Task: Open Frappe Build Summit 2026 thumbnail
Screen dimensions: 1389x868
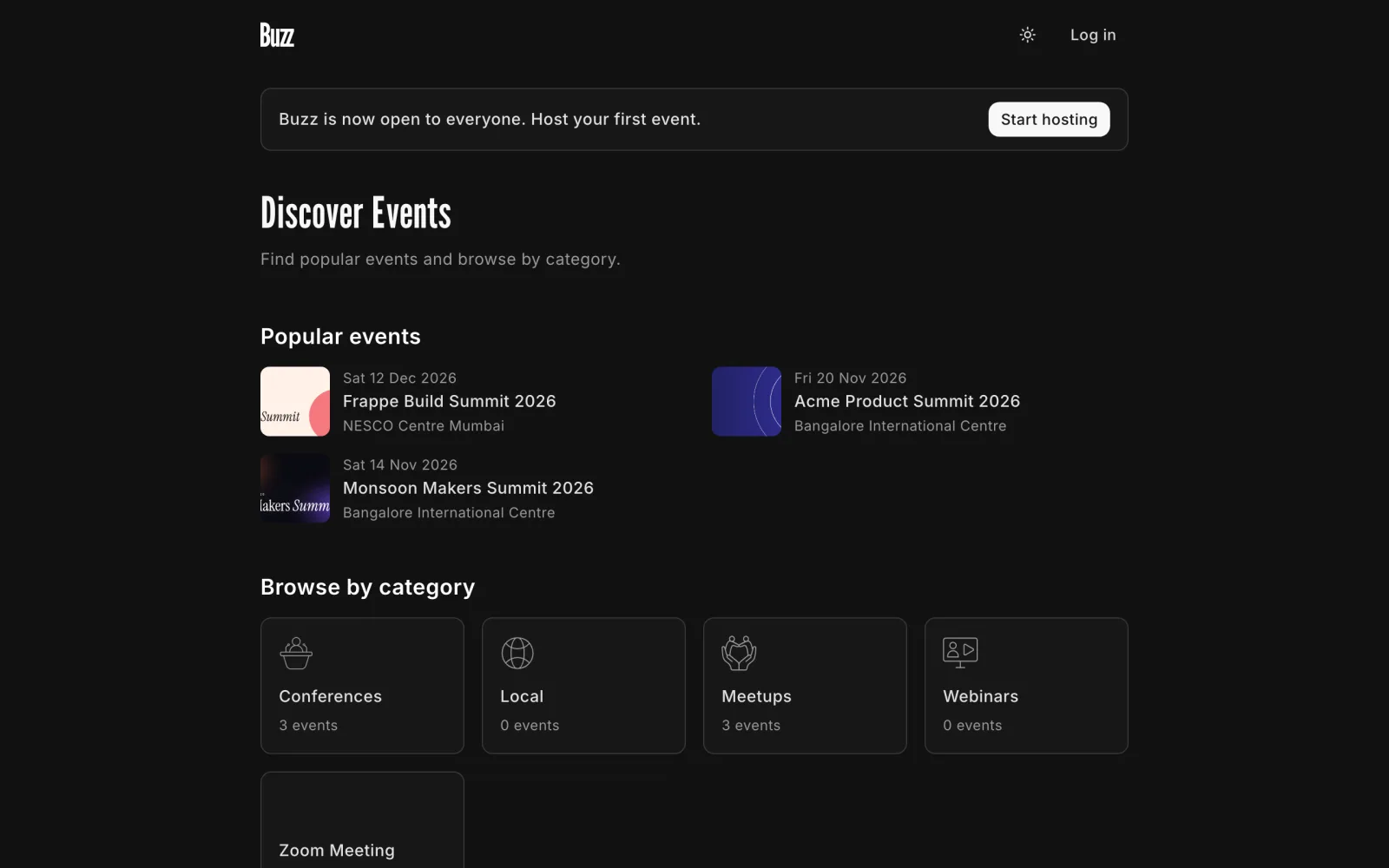Action: 295,401
